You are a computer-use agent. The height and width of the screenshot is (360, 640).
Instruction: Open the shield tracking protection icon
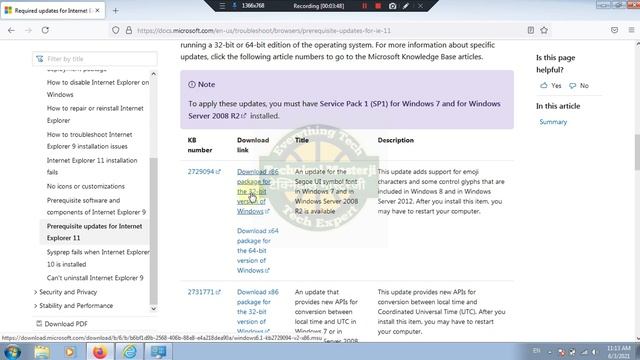tap(116, 30)
